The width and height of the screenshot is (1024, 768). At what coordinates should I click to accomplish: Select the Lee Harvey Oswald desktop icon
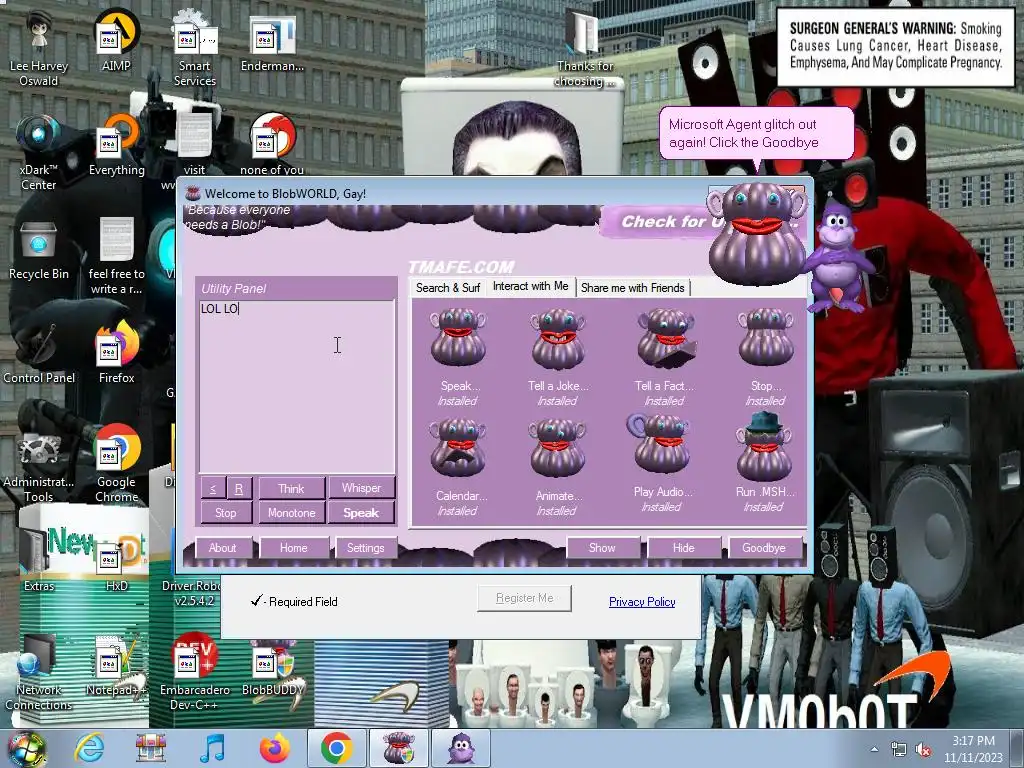point(39,49)
